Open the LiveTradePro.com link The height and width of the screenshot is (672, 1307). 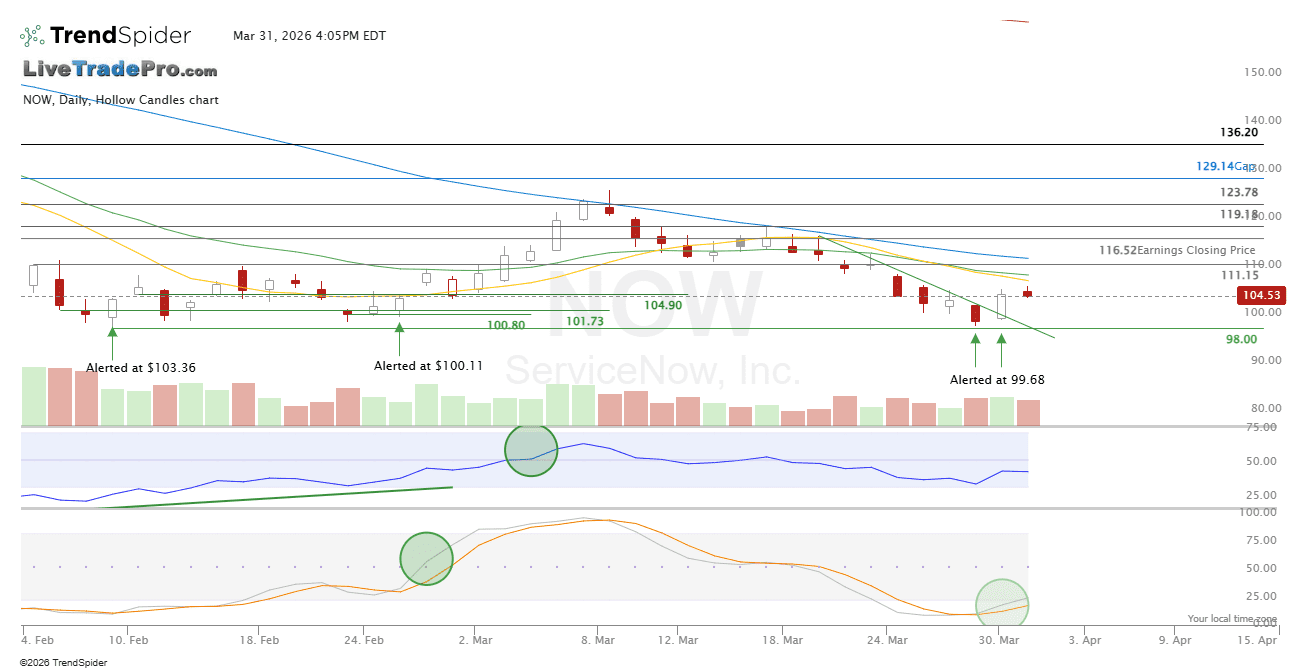(x=120, y=70)
